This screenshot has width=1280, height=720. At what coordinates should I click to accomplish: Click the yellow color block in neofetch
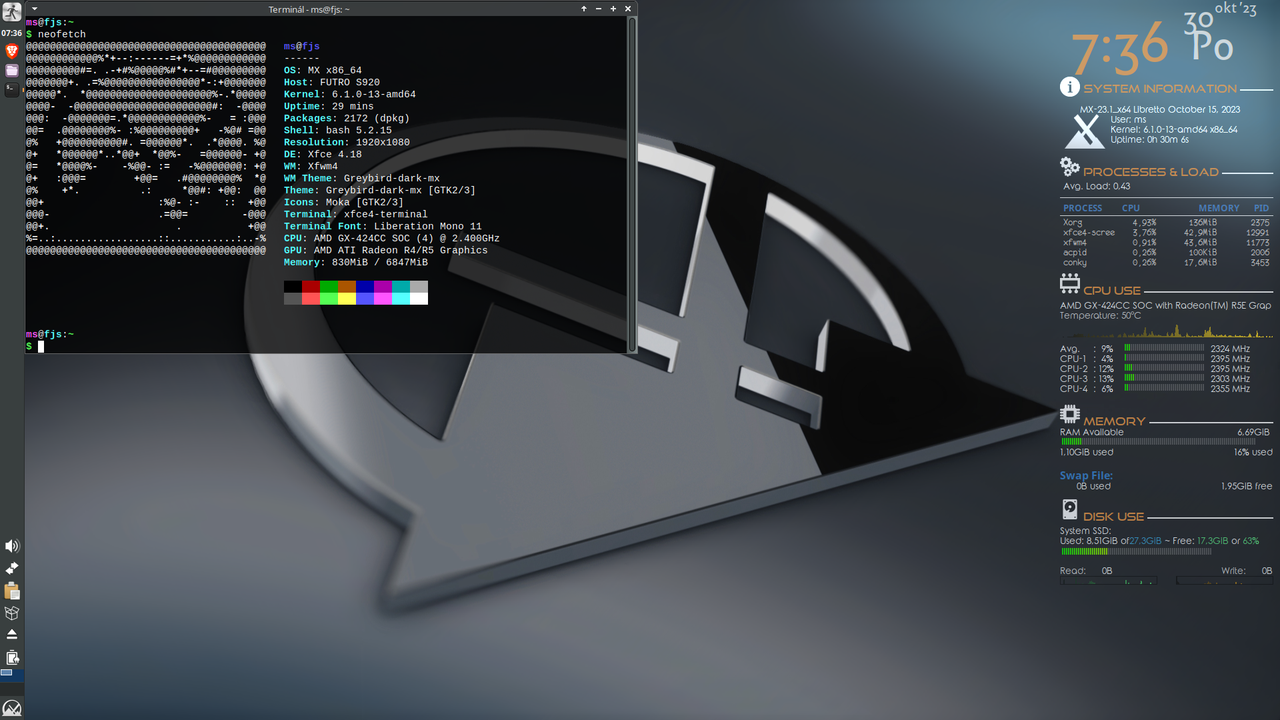(347, 298)
